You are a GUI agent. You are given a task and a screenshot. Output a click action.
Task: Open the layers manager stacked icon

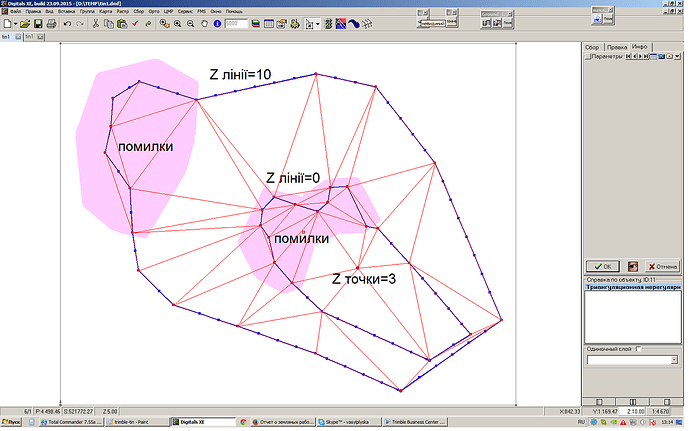coord(255,24)
